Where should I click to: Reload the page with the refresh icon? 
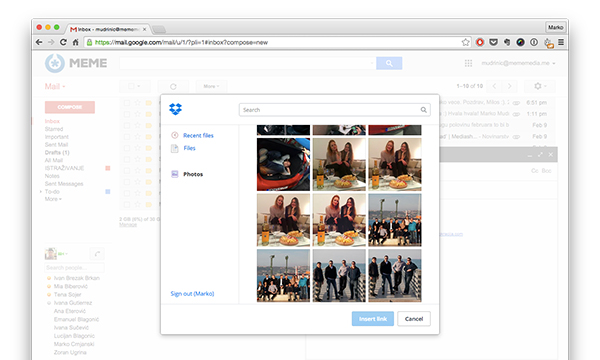[63, 42]
